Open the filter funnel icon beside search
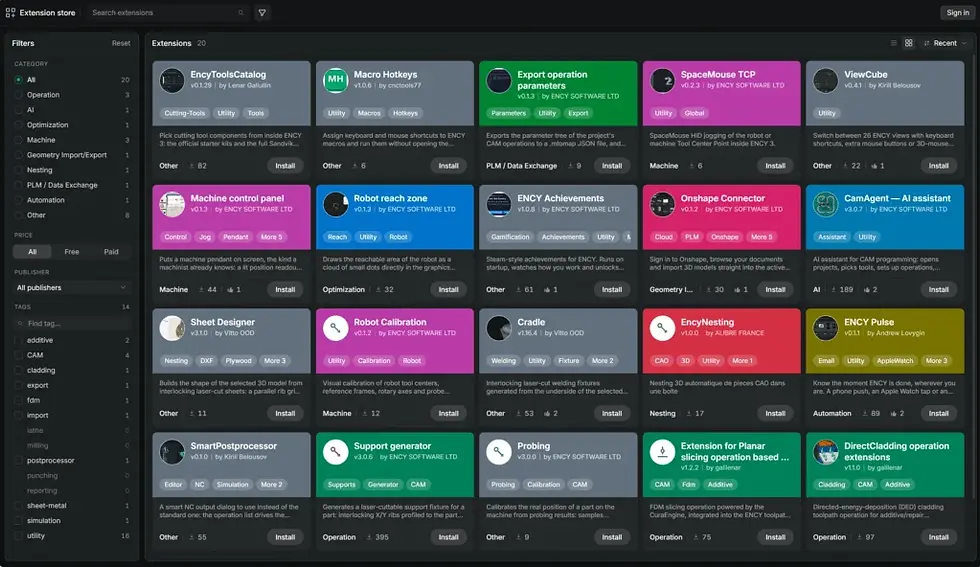This screenshot has width=980, height=567. 262,13
